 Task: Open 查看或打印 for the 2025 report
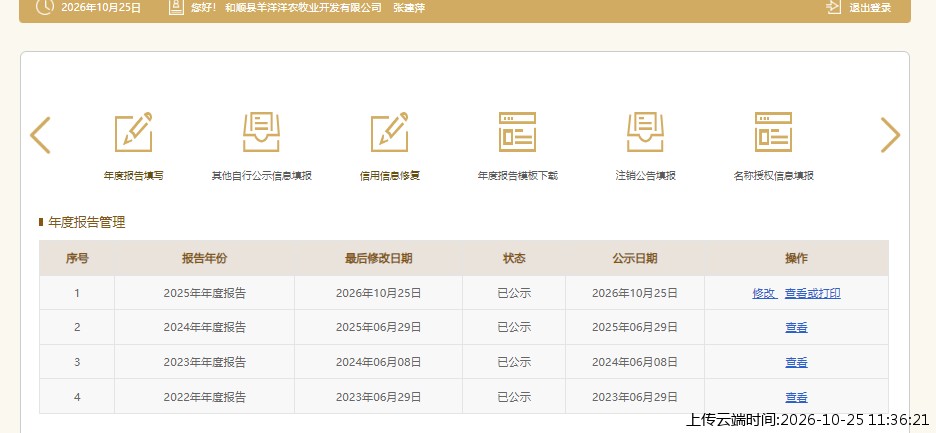point(812,293)
